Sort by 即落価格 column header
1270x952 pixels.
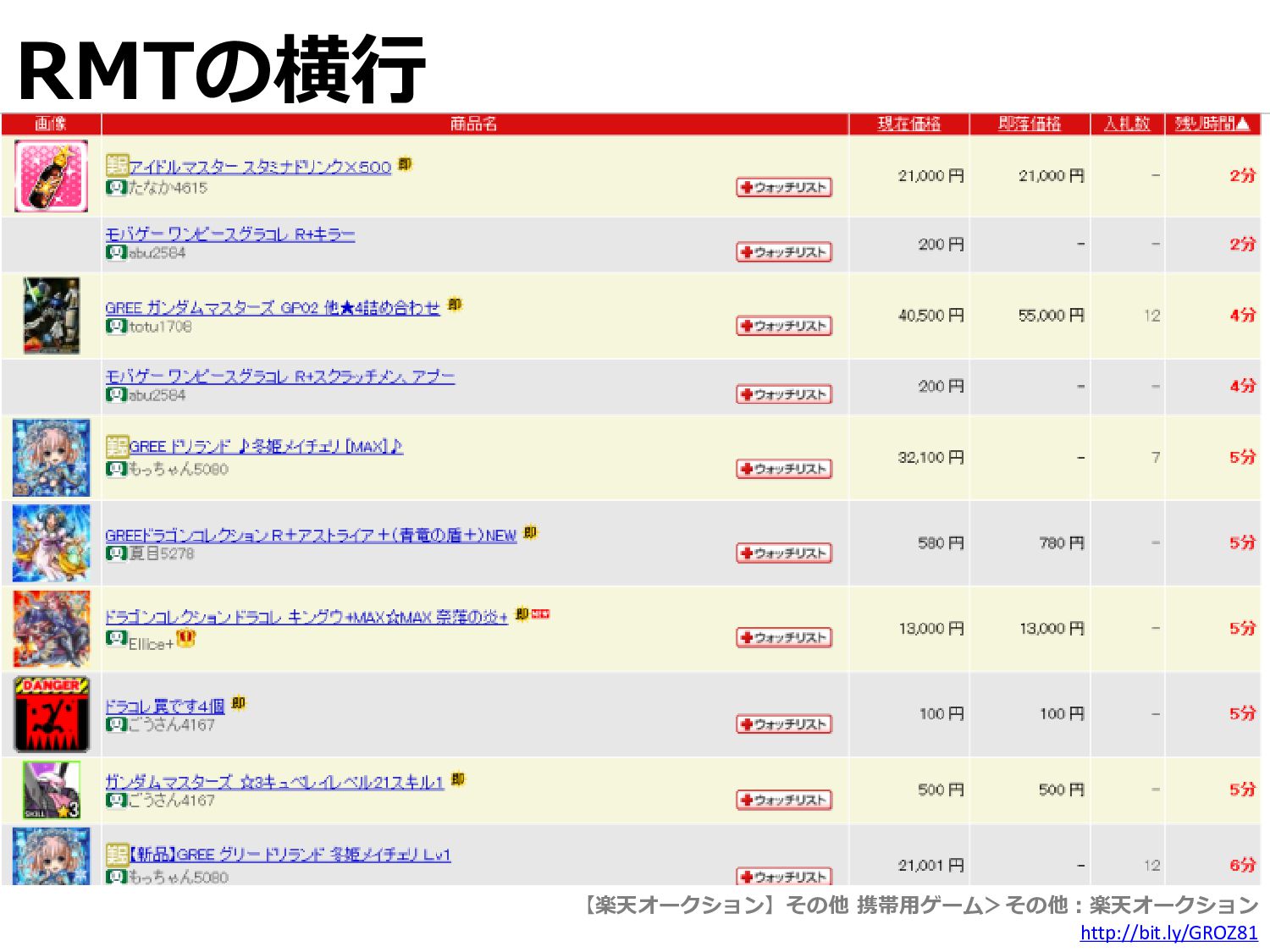coord(1029,124)
